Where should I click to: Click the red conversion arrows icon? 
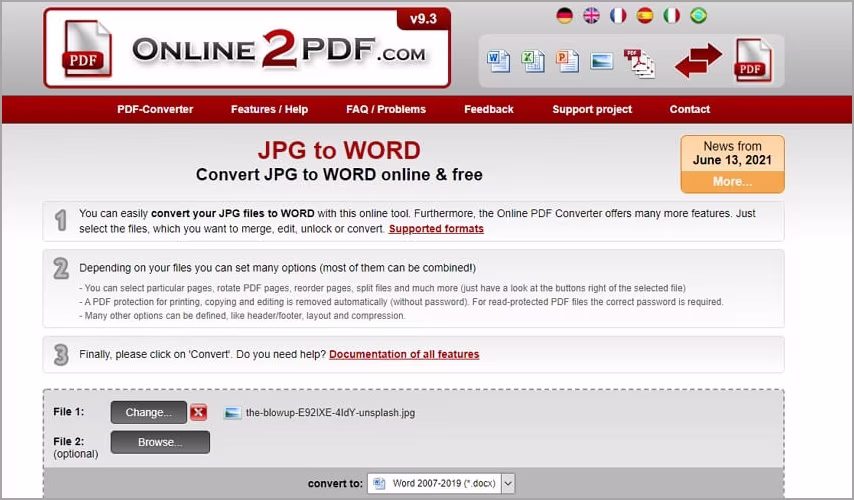tap(698, 60)
